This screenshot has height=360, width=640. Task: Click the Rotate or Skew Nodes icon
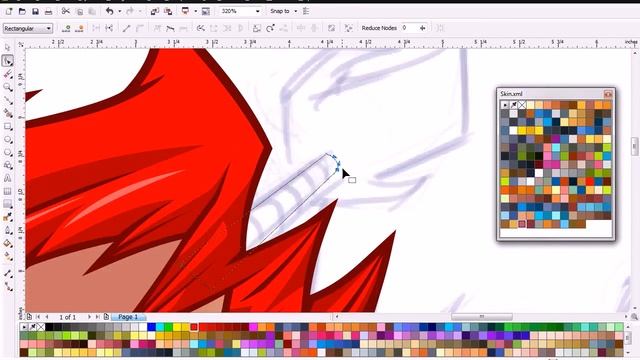click(x=270, y=28)
